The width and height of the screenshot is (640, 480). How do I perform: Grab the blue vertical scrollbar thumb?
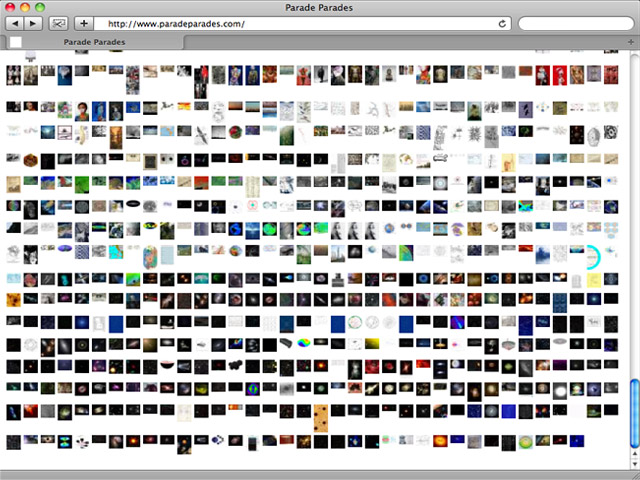coord(634,413)
